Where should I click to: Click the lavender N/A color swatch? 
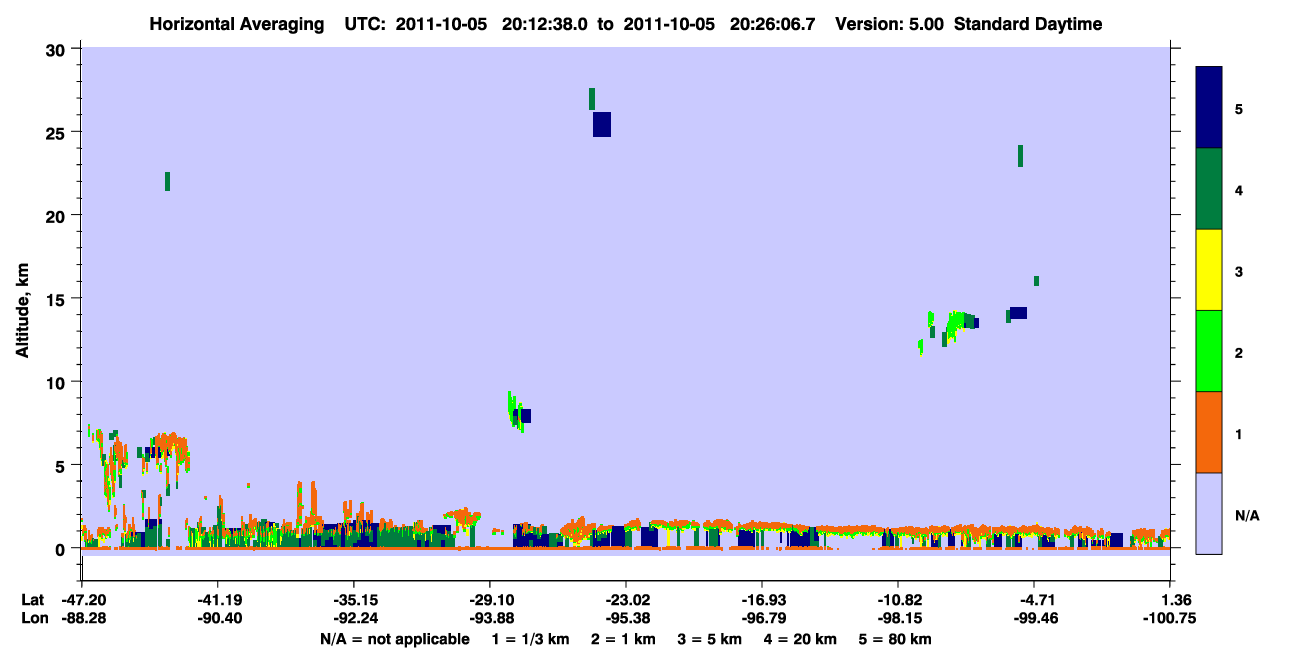tap(1209, 513)
